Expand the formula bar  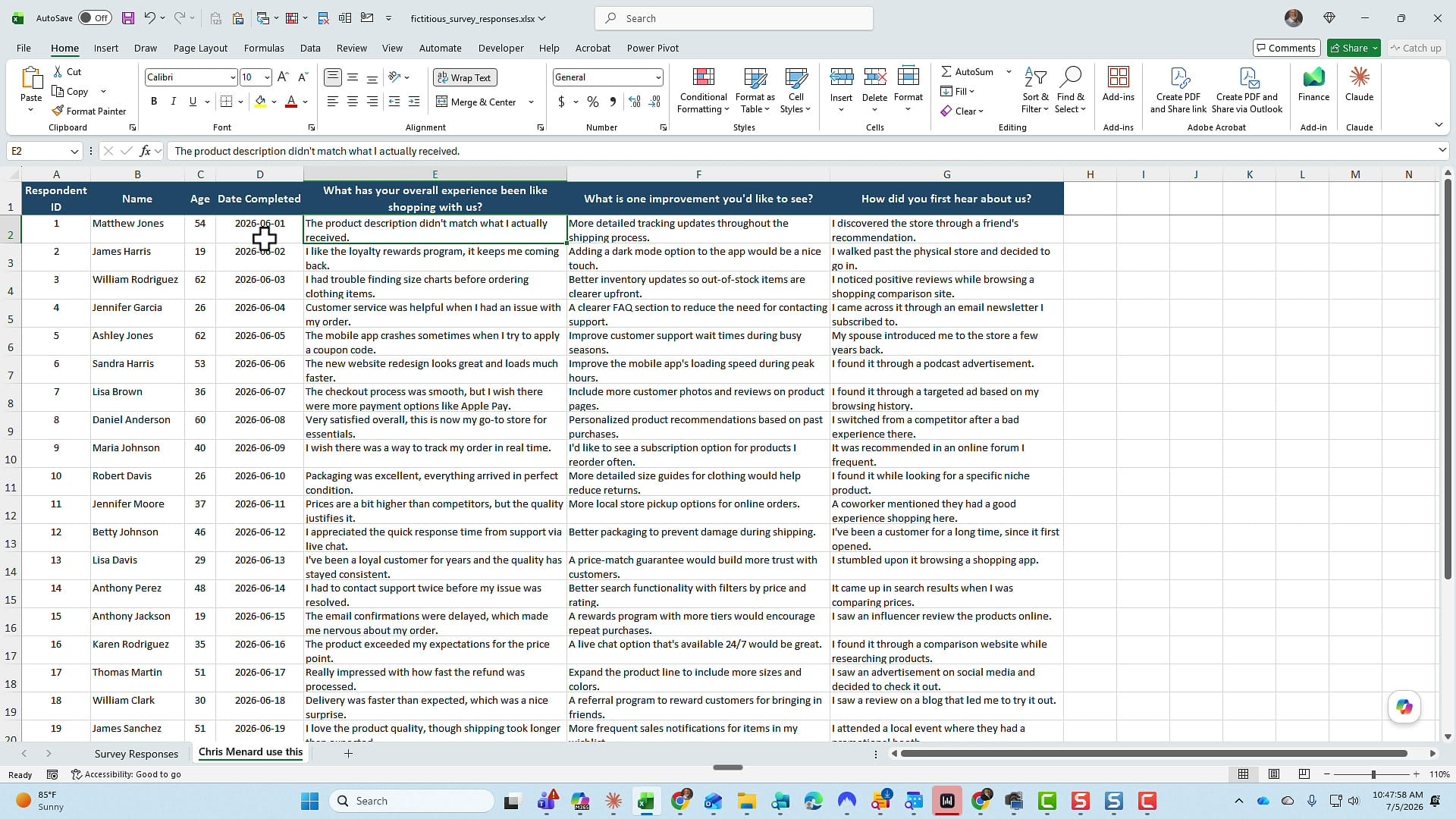pos(1442,150)
